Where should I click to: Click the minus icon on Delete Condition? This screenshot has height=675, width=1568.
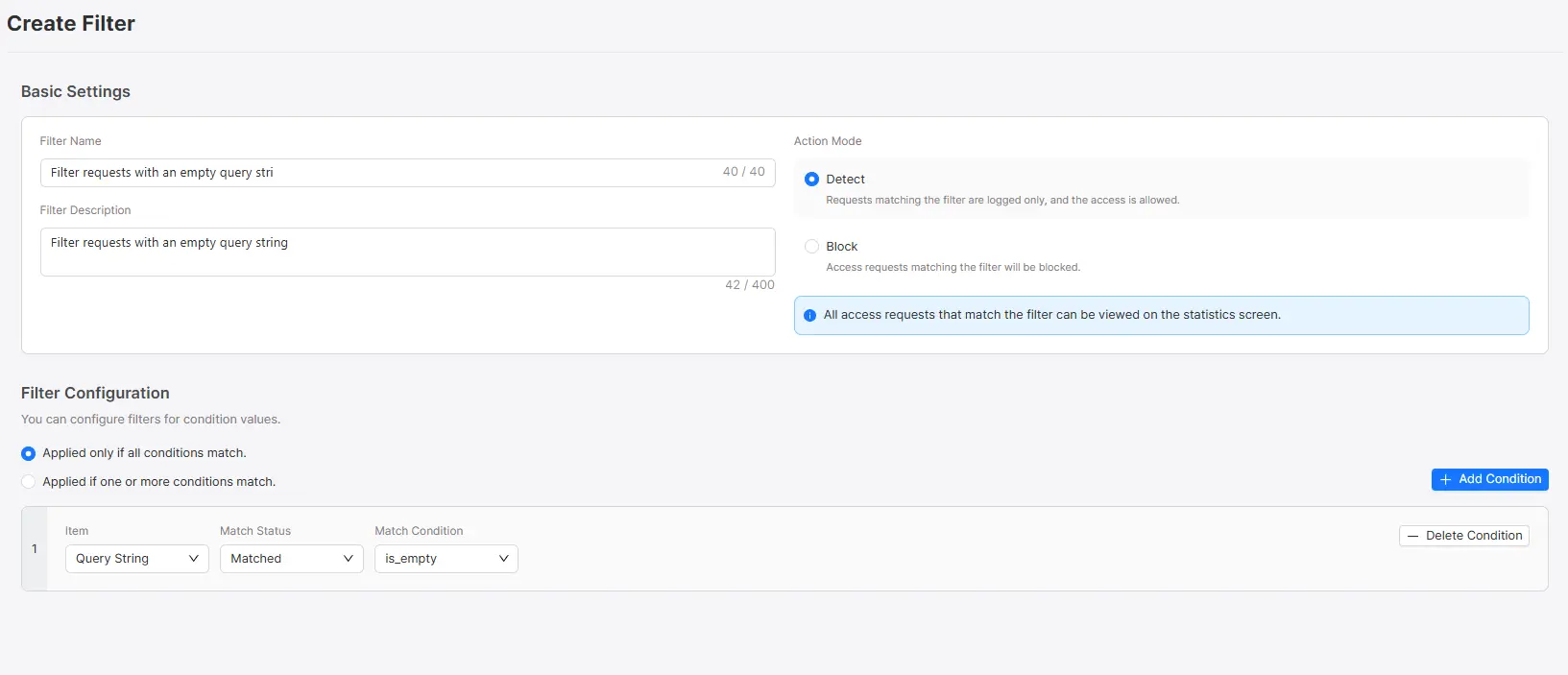(x=1412, y=536)
